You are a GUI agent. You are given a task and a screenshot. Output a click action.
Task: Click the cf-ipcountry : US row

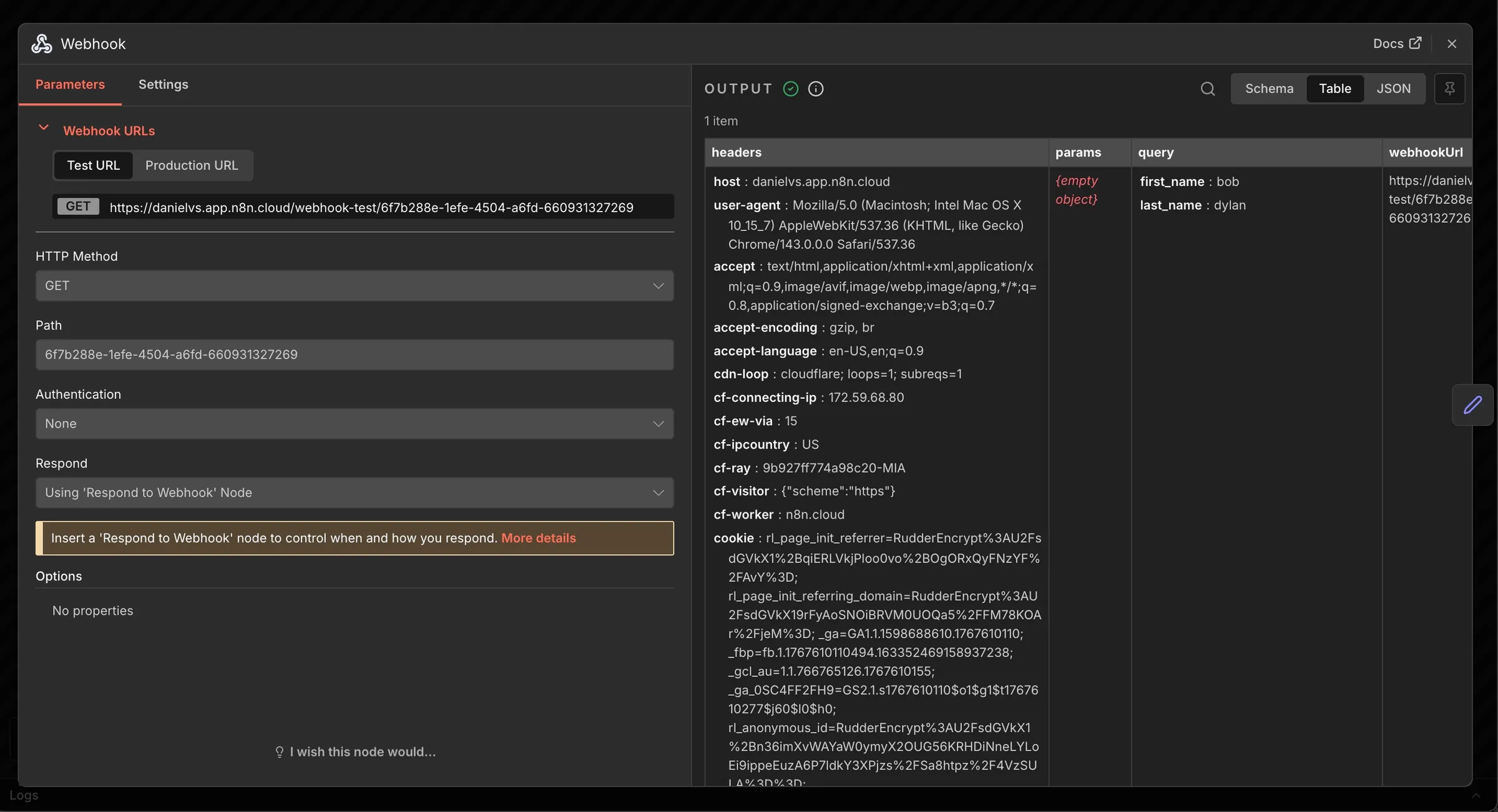[766, 444]
